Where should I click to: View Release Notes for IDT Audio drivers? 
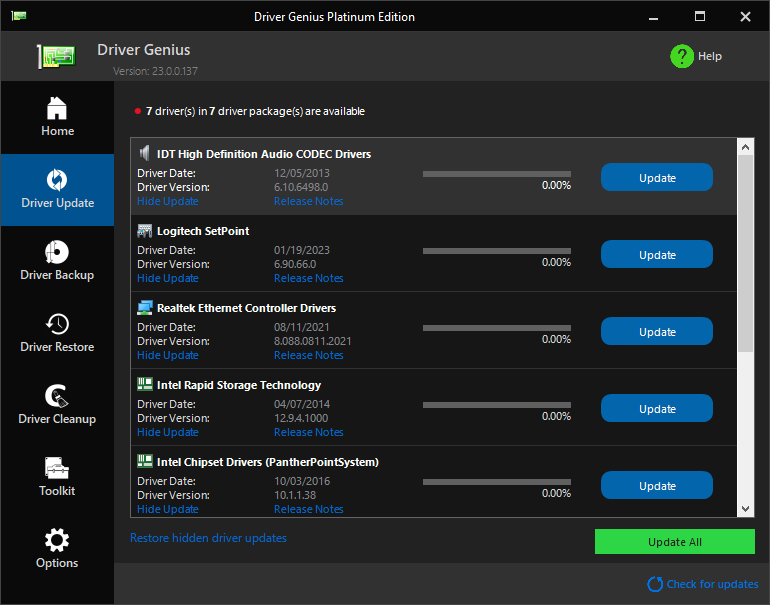[308, 201]
